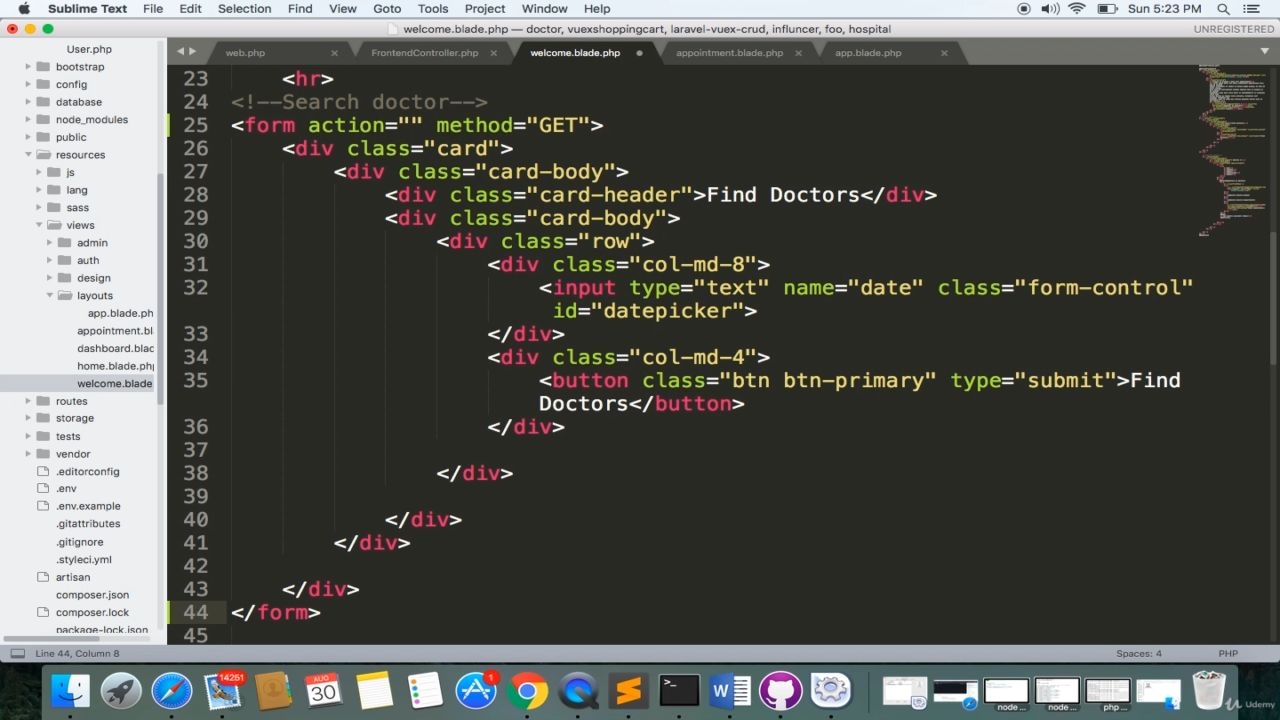Open the Notes app in Dock
The width and height of the screenshot is (1280, 720).
(x=375, y=690)
